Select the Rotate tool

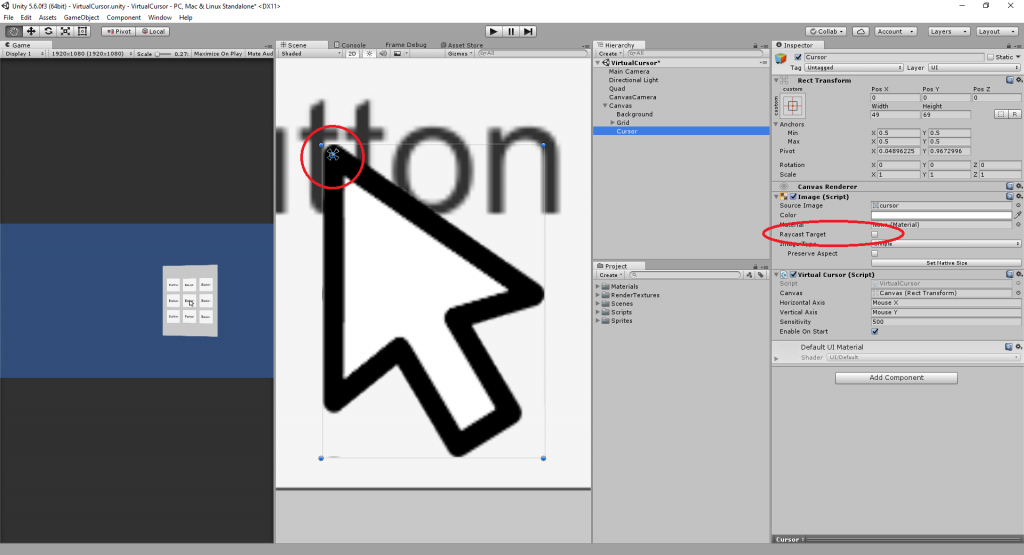pyautogui.click(x=48, y=31)
